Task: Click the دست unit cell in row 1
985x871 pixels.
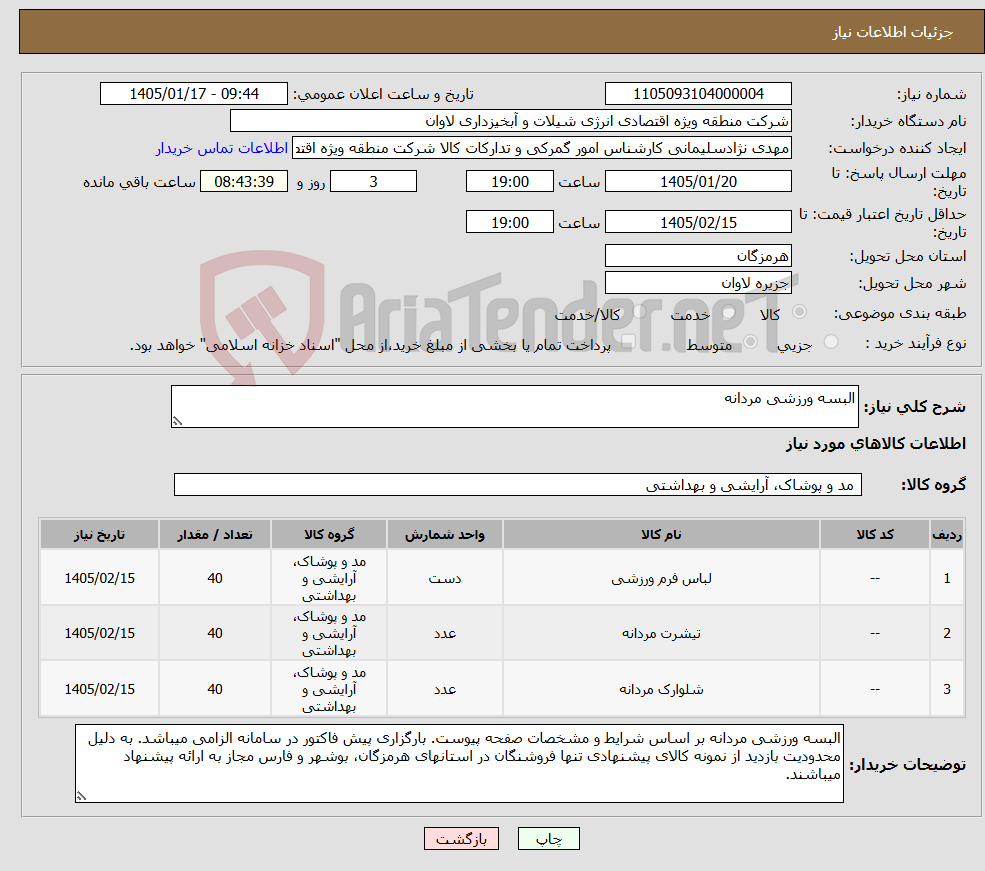Action: click(x=445, y=578)
